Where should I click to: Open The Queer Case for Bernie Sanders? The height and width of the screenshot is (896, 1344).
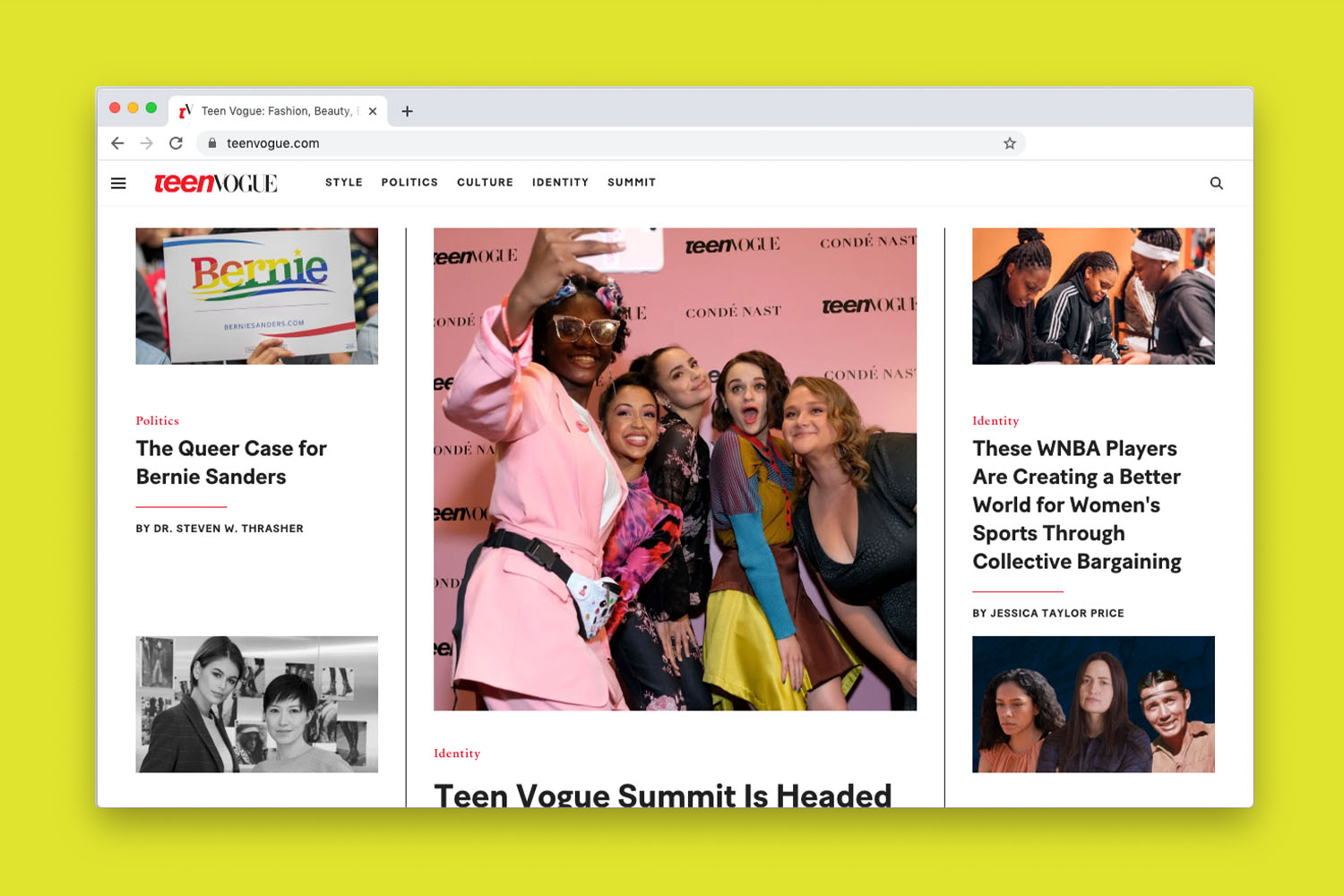(231, 462)
